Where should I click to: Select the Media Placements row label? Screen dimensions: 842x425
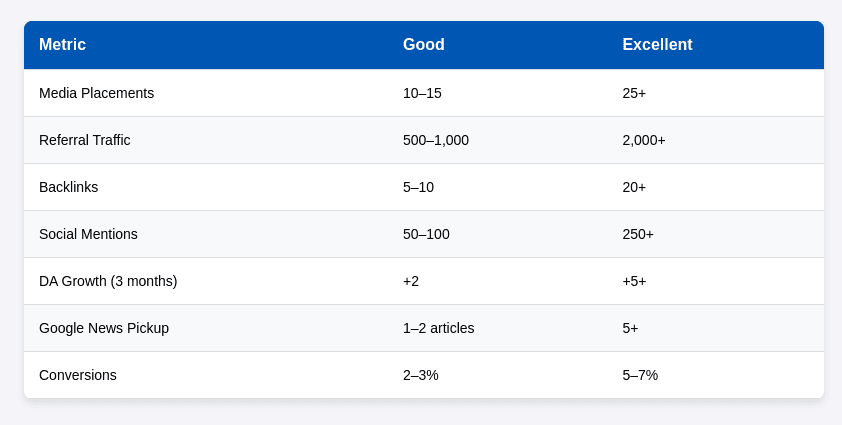(x=96, y=93)
